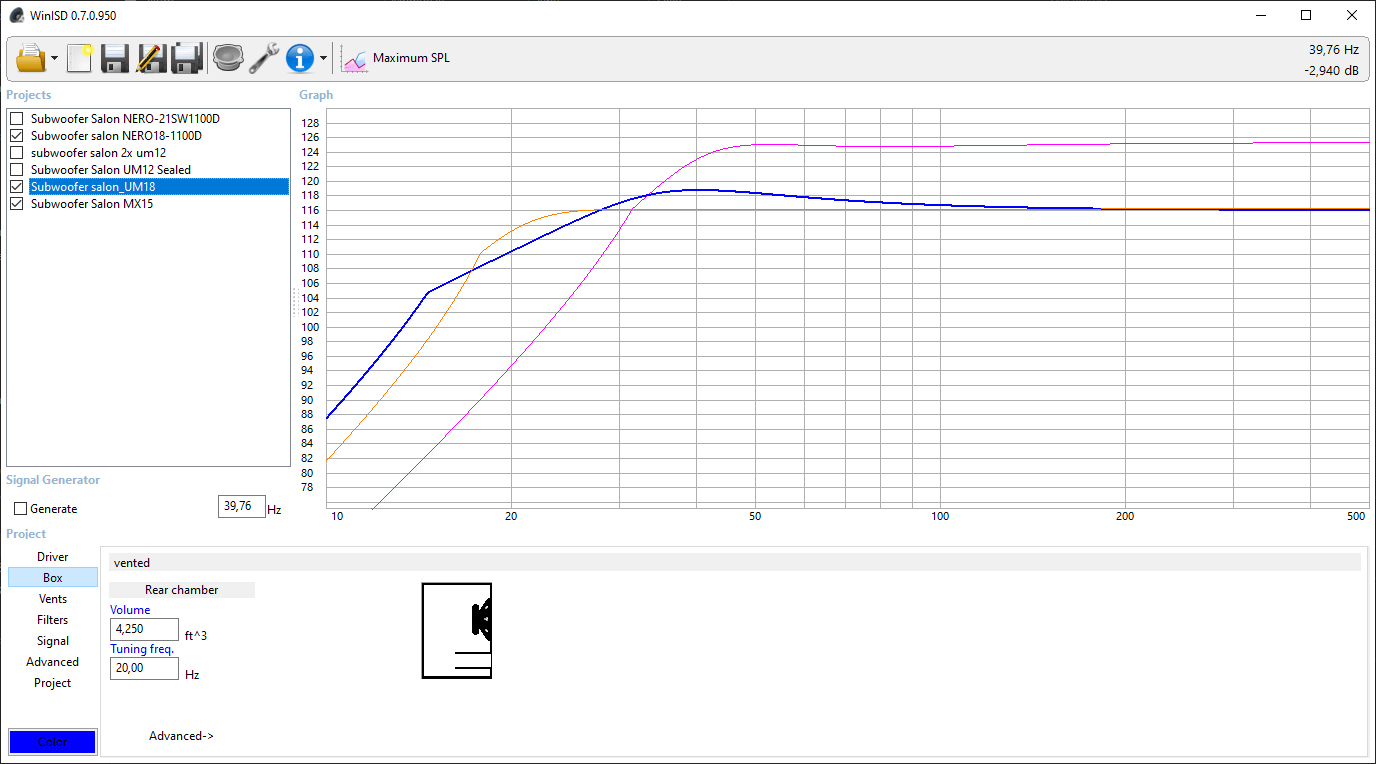Click the signal generator frequency field
The width and height of the screenshot is (1376, 764).
241,507
